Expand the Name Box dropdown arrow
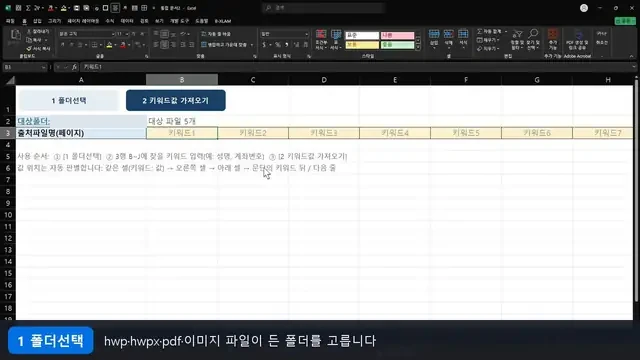Image resolution: width=640 pixels, height=360 pixels. coord(44,67)
